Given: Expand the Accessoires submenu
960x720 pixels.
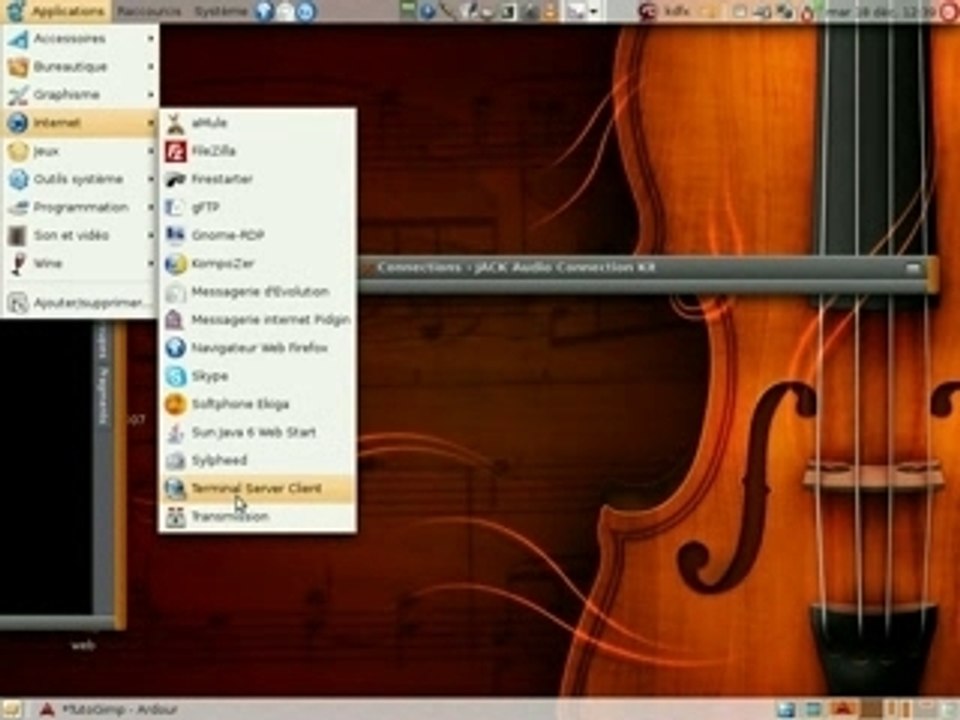Looking at the screenshot, I should coord(80,39).
